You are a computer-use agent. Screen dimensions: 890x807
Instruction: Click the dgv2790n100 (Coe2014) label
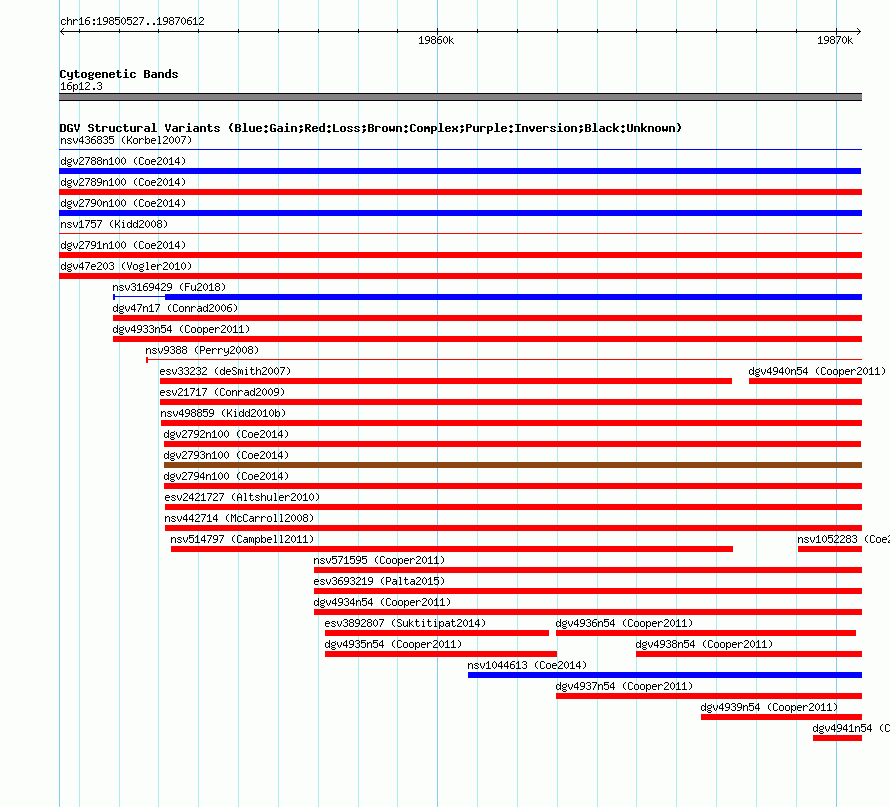click(123, 203)
